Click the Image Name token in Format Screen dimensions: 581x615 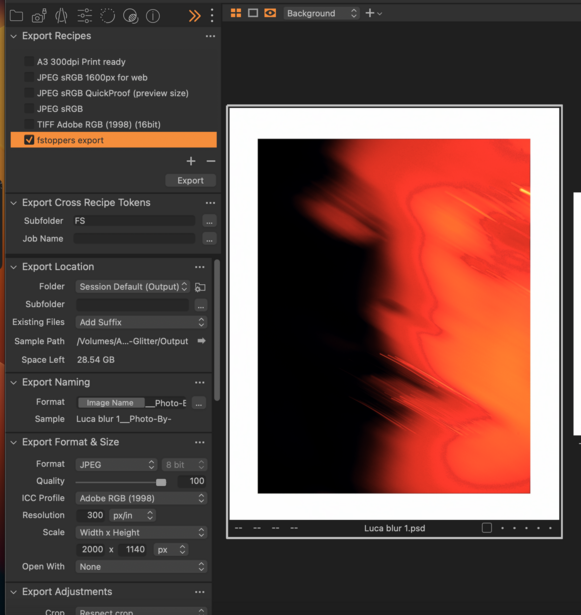pos(110,403)
